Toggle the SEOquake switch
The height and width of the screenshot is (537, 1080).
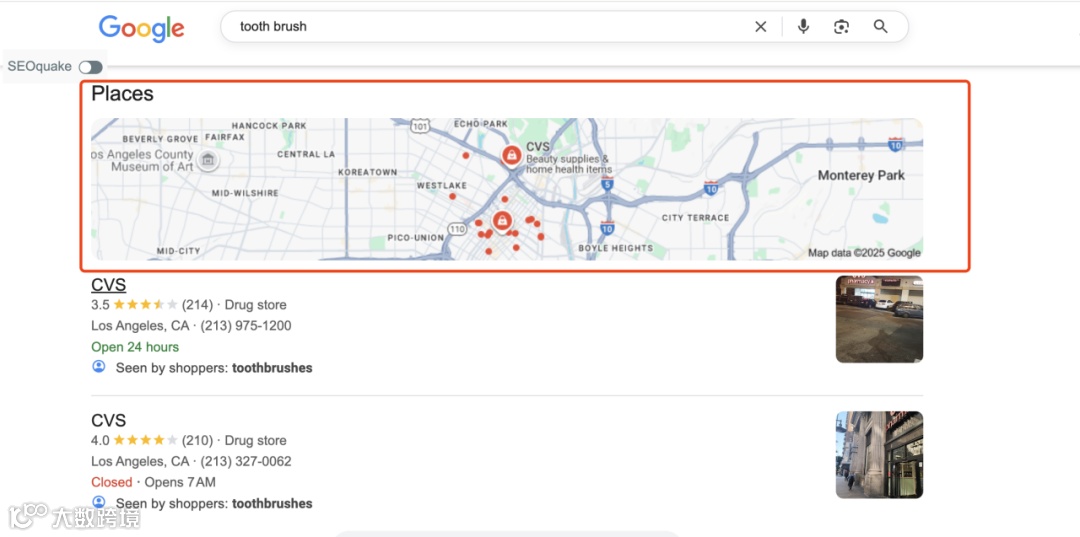(x=90, y=67)
